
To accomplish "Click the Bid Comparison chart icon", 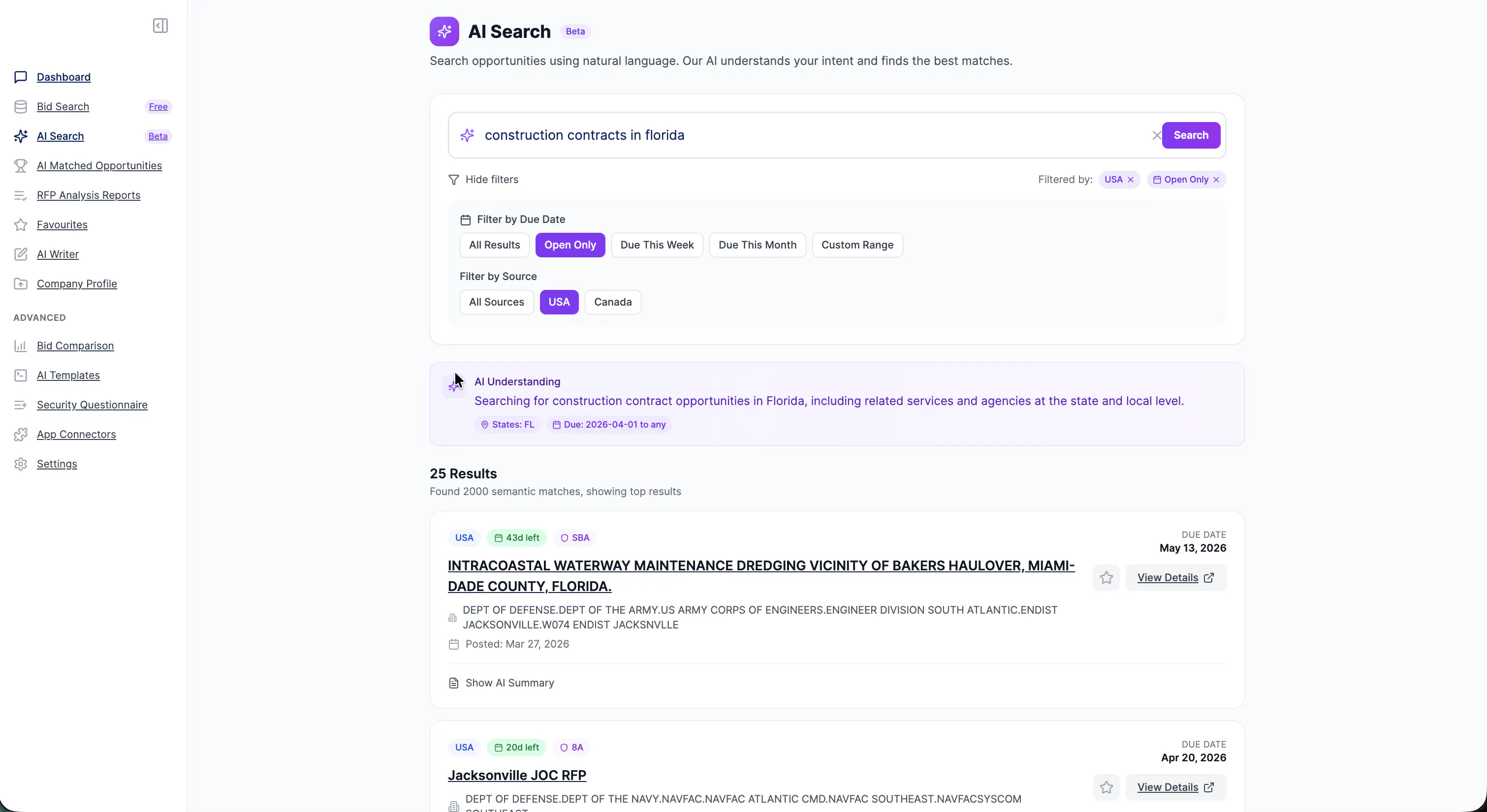I will [21, 345].
